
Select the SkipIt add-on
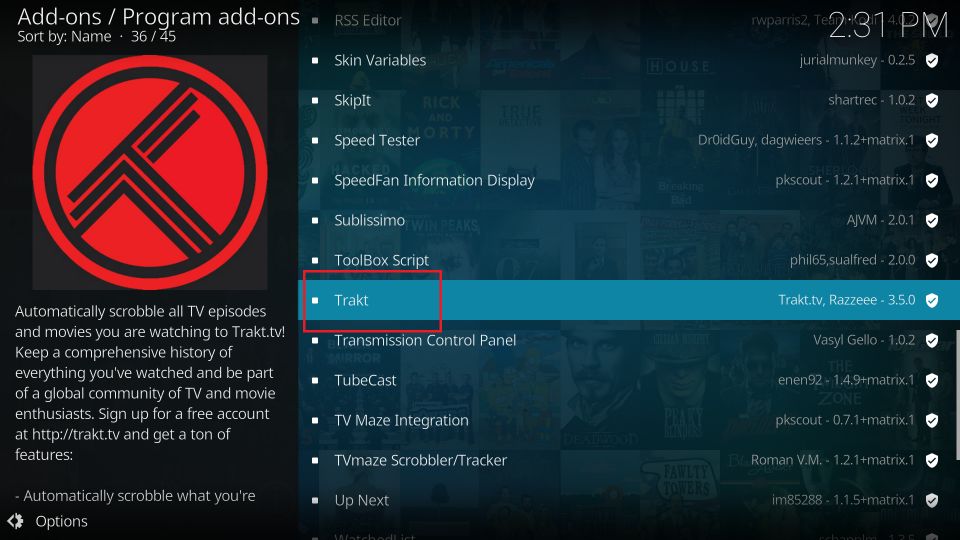pos(629,100)
